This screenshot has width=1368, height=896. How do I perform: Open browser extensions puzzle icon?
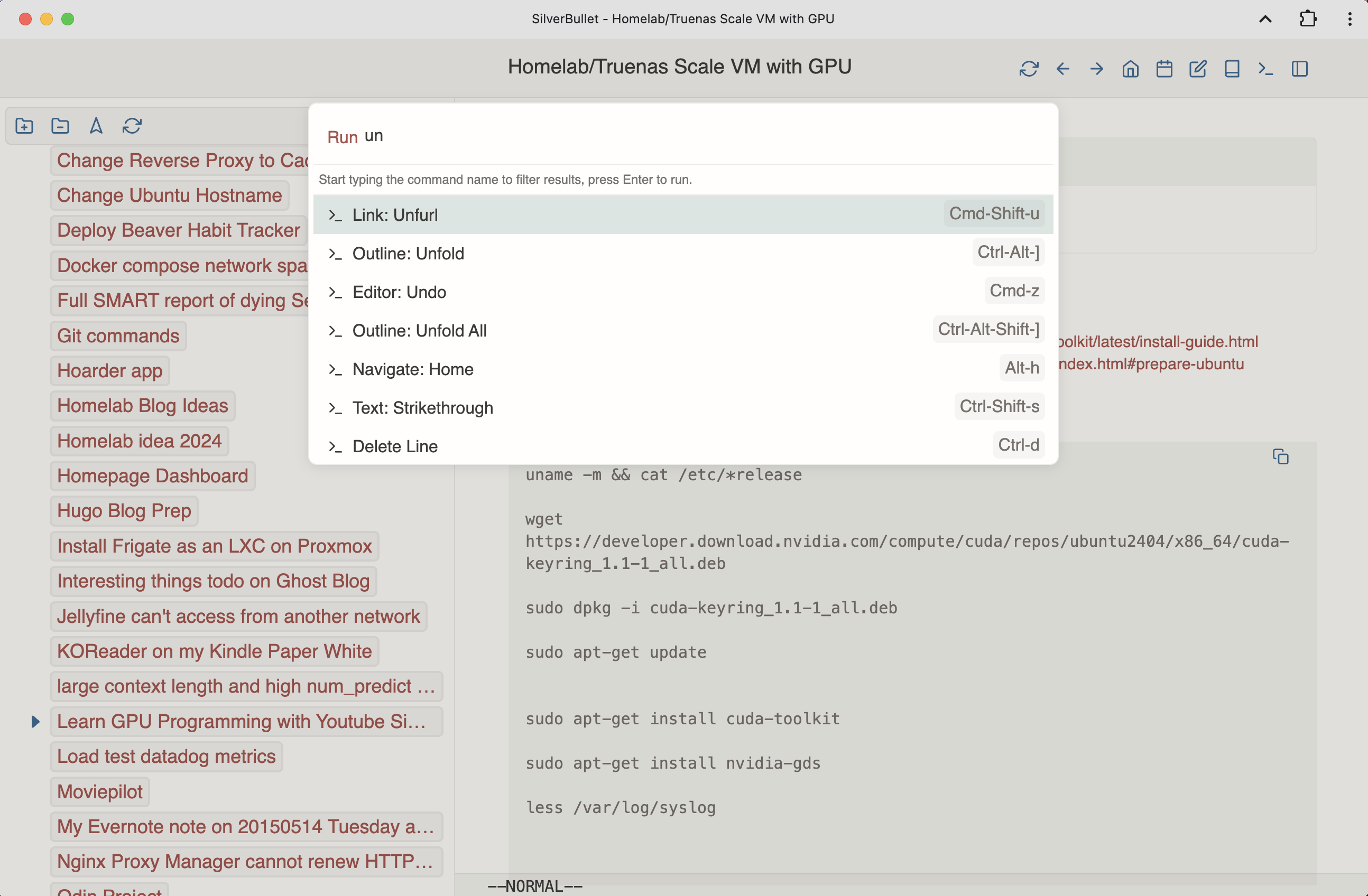point(1308,19)
